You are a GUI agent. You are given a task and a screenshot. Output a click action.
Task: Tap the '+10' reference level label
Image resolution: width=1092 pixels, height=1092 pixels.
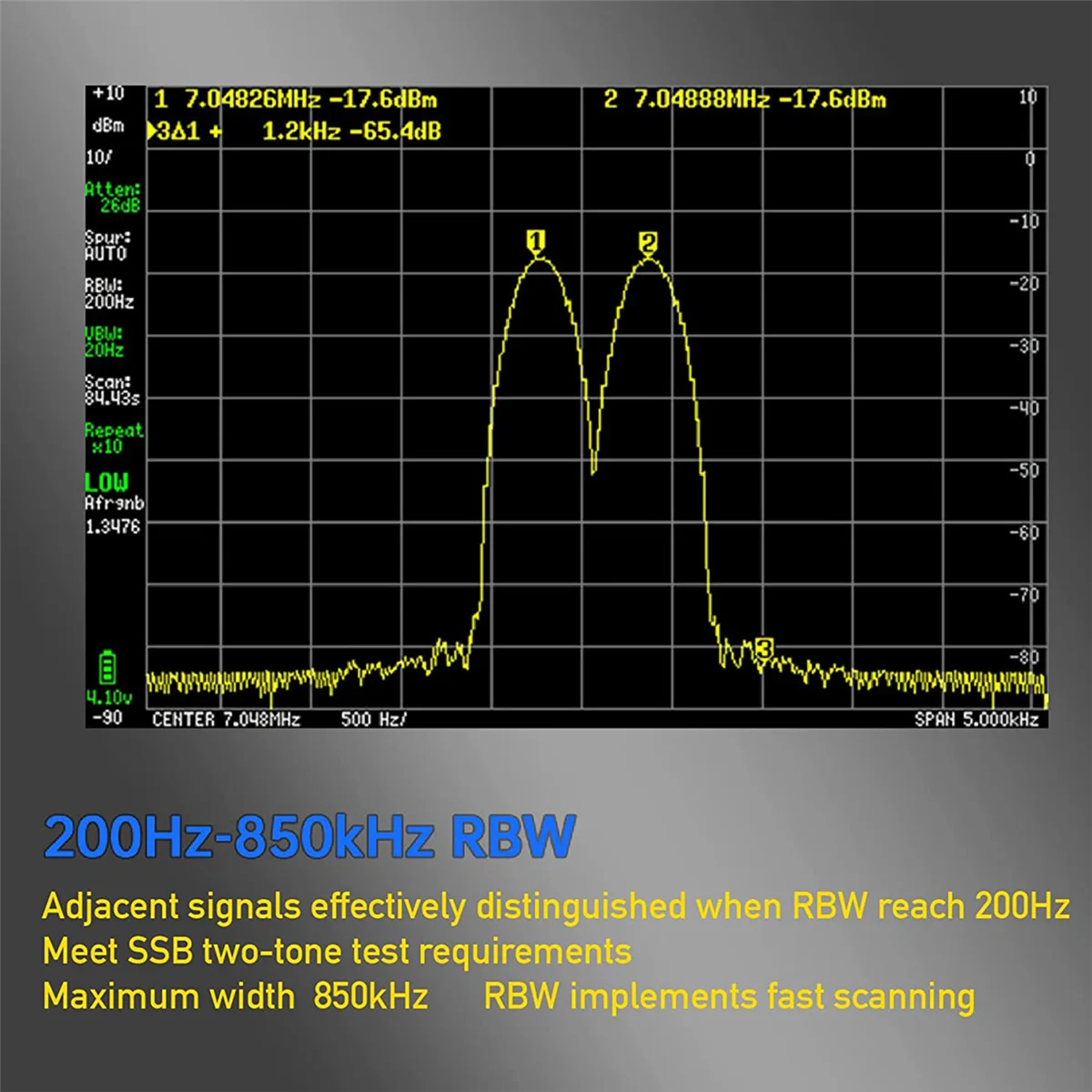pos(107,94)
